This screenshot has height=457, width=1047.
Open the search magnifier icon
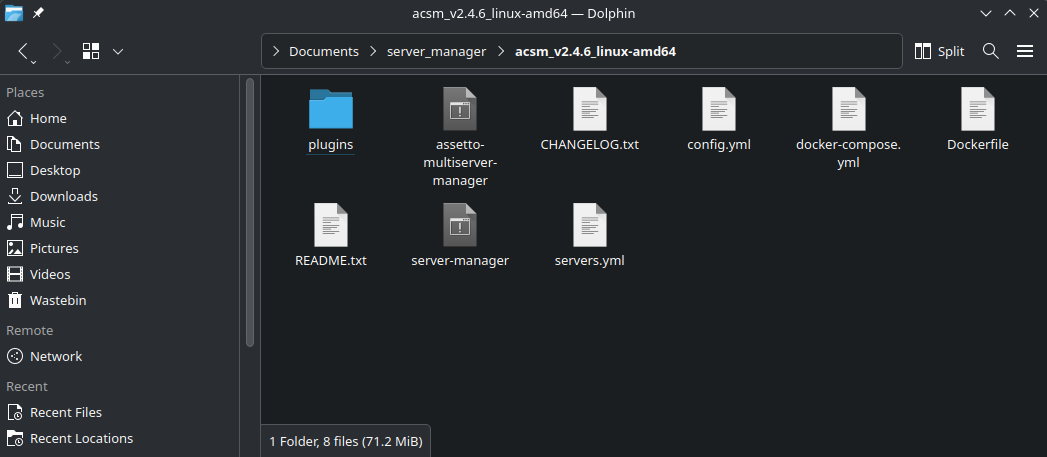[991, 51]
